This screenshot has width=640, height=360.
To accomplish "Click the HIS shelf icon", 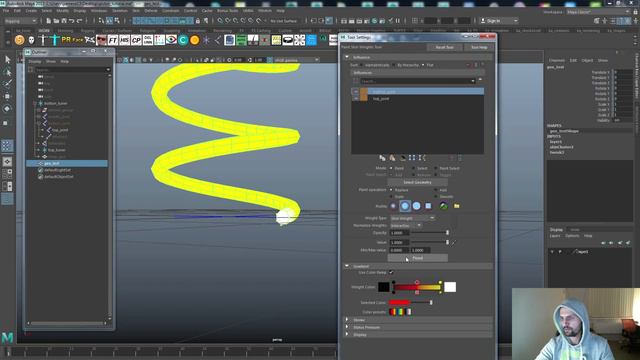I will click(x=124, y=40).
